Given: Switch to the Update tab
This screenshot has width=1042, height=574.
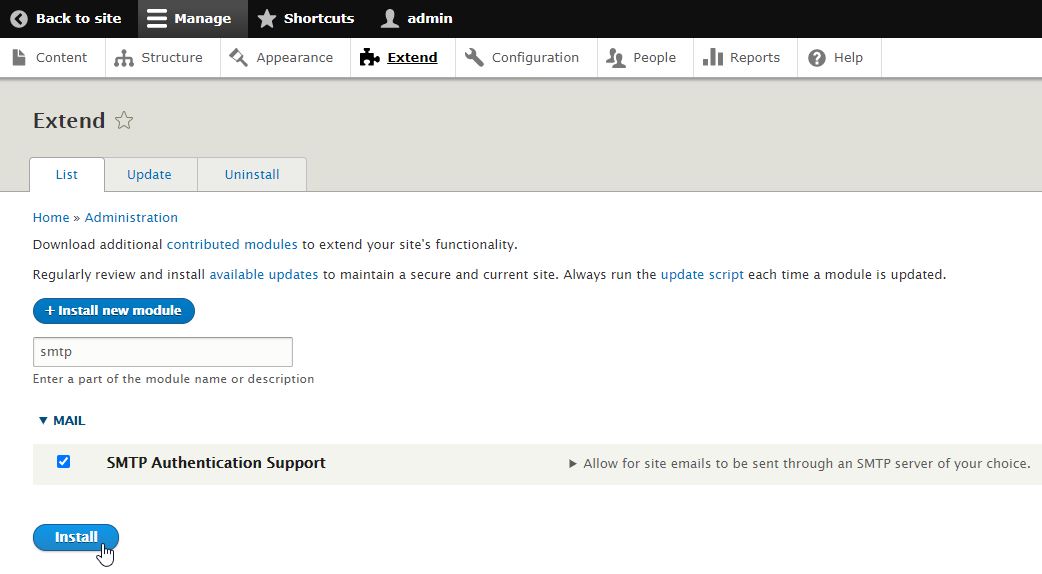Looking at the screenshot, I should click(x=149, y=175).
